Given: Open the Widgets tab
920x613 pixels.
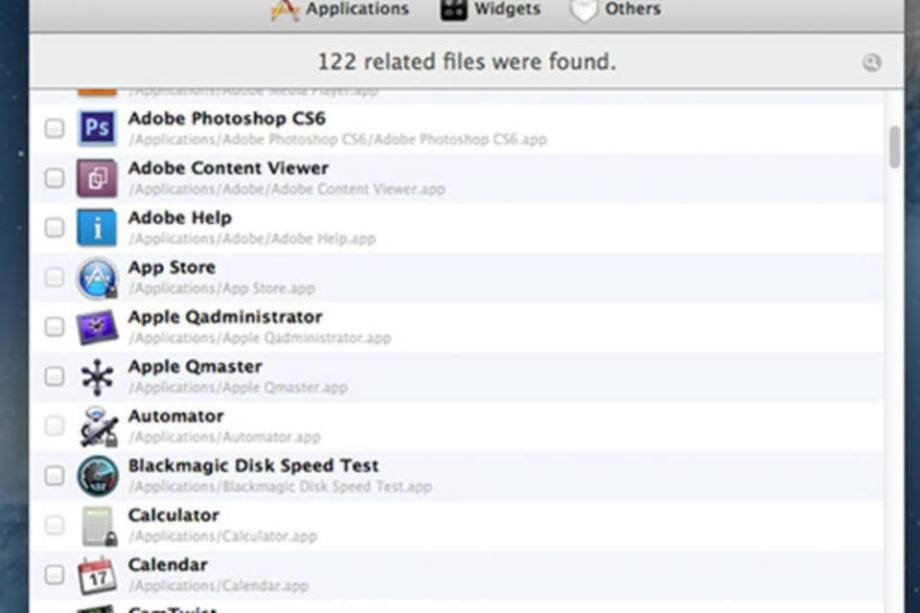Looking at the screenshot, I should (x=491, y=9).
